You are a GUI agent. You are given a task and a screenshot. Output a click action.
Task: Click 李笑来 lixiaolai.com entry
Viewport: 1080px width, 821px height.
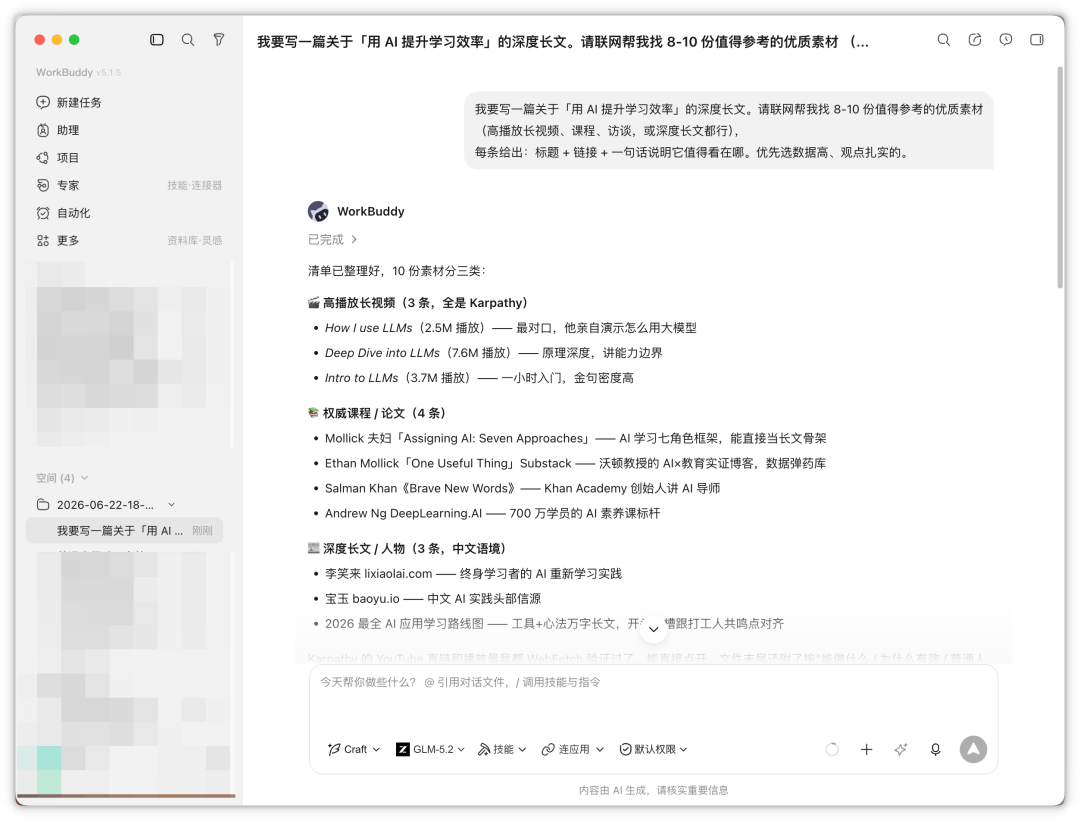[473, 574]
